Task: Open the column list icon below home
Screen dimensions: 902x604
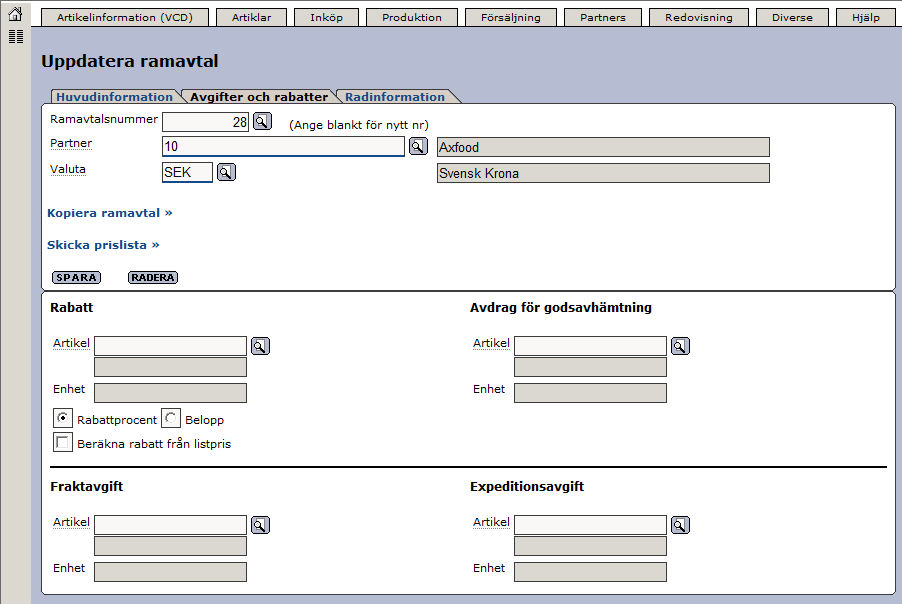Action: [16, 37]
